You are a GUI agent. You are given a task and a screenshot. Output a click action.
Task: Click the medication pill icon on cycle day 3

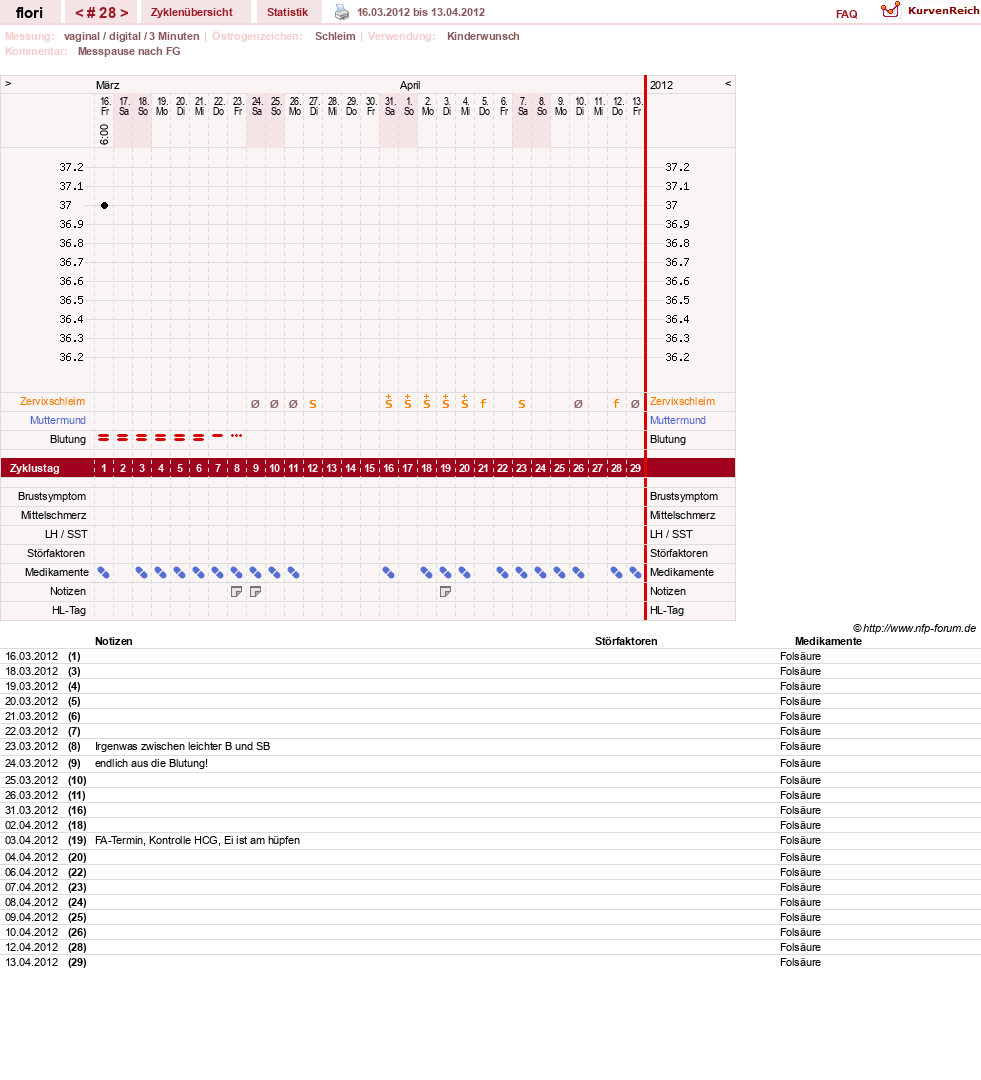point(141,572)
